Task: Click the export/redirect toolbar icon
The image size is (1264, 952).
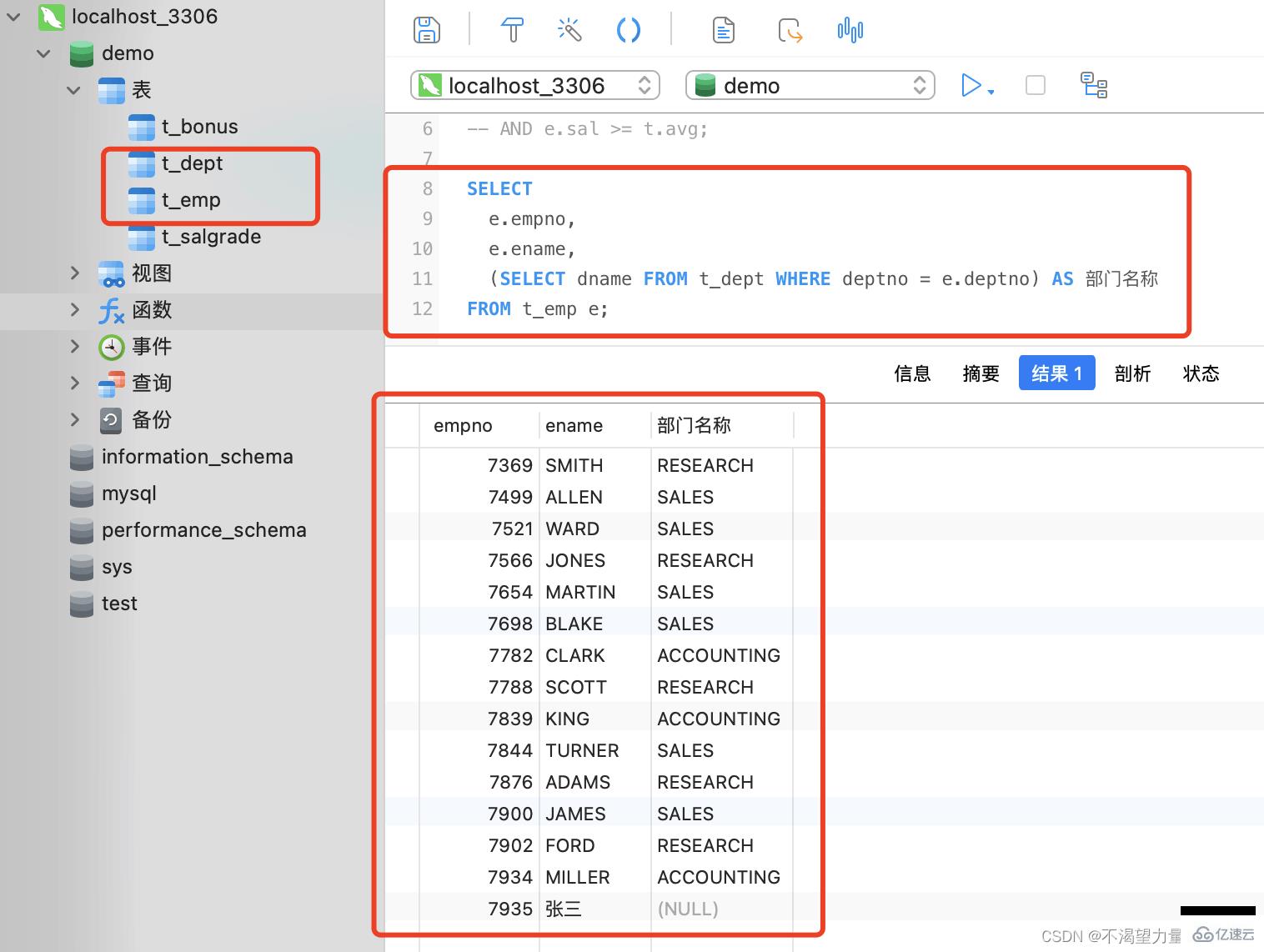Action: point(789,29)
